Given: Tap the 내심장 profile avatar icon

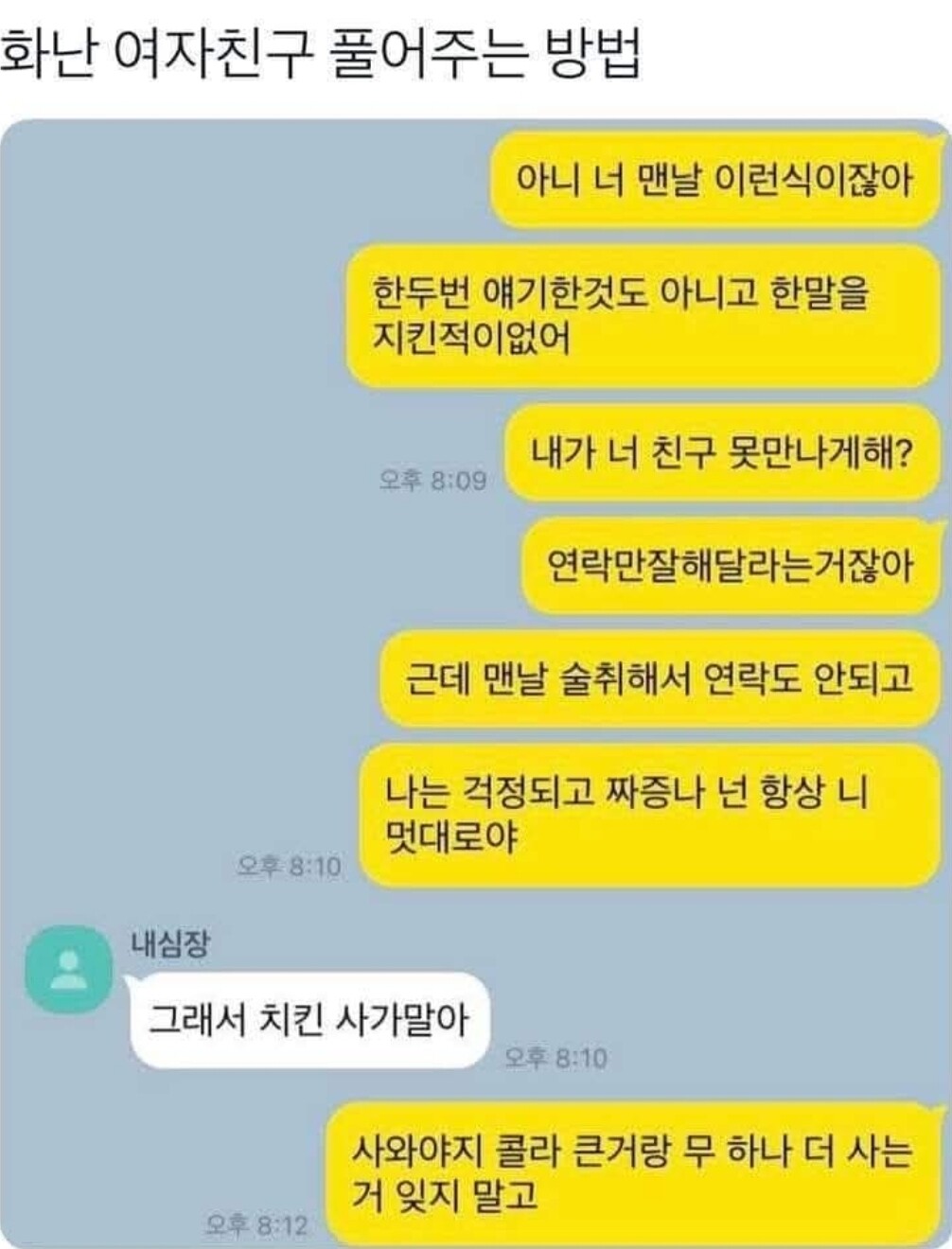Looking at the screenshot, I should click(70, 969).
